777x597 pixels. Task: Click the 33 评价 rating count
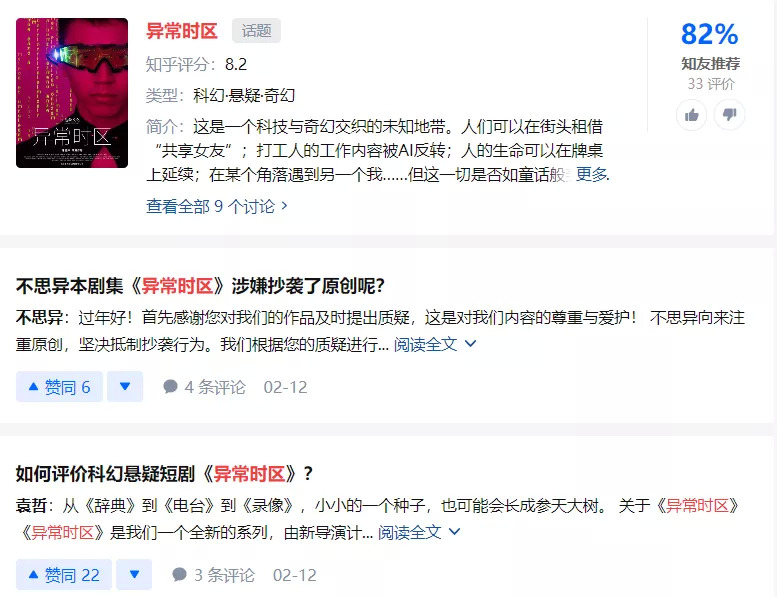pyautogui.click(x=711, y=84)
